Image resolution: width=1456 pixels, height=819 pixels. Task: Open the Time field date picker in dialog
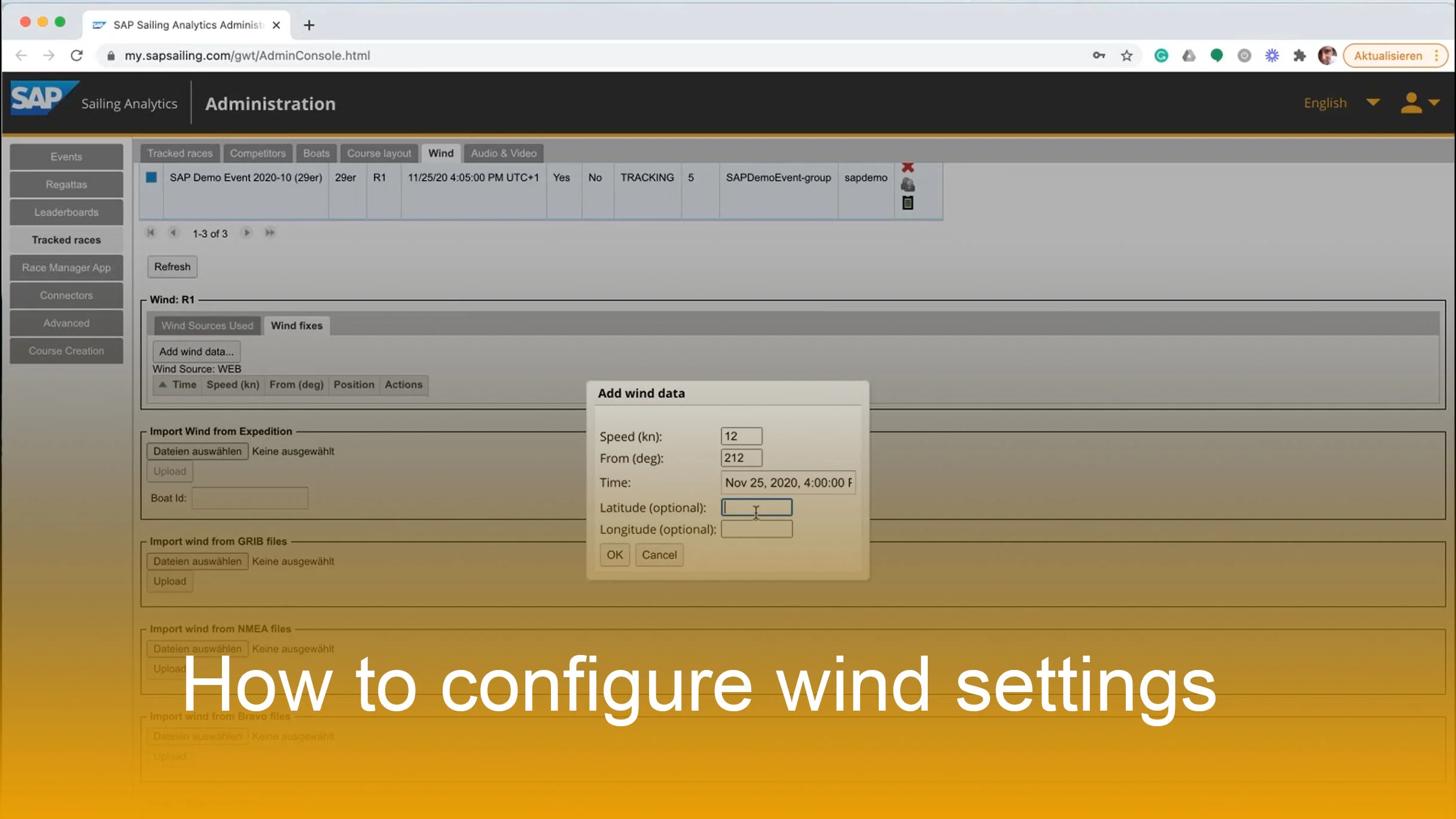tap(787, 482)
